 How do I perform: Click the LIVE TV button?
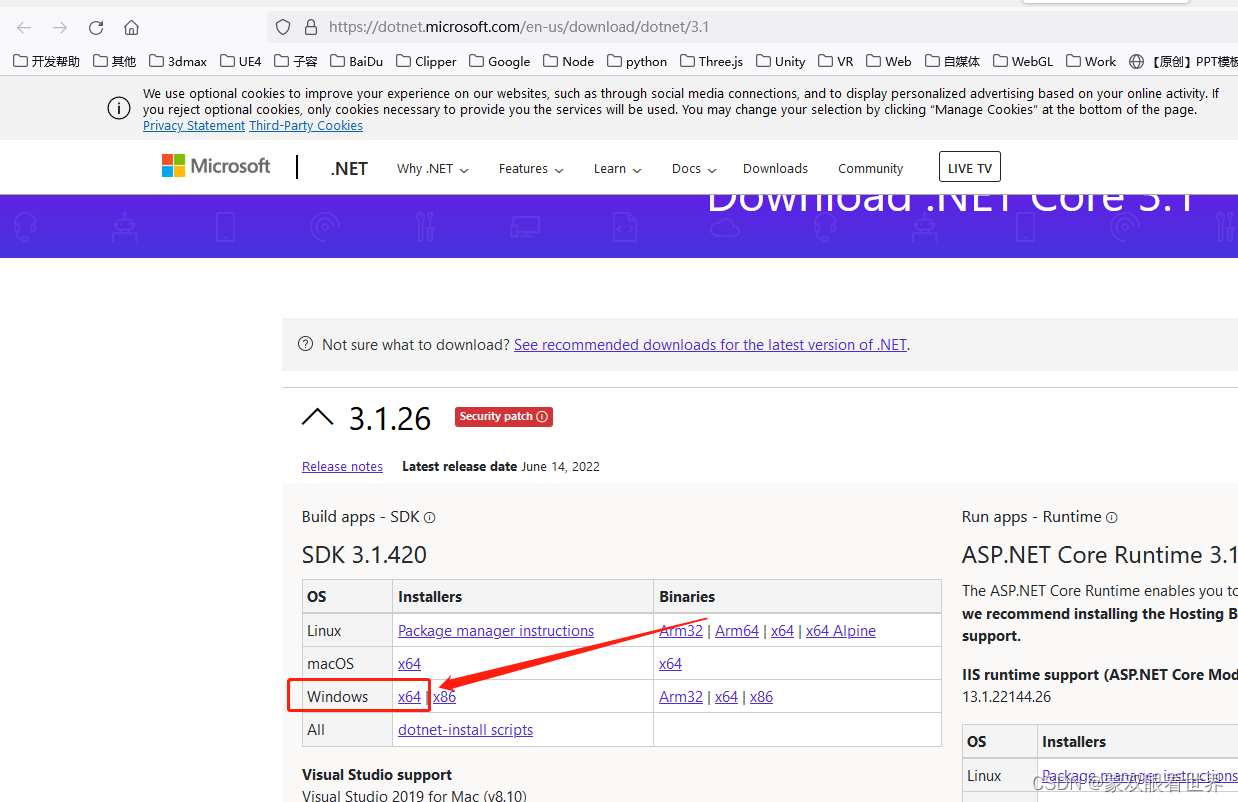pyautogui.click(x=970, y=168)
